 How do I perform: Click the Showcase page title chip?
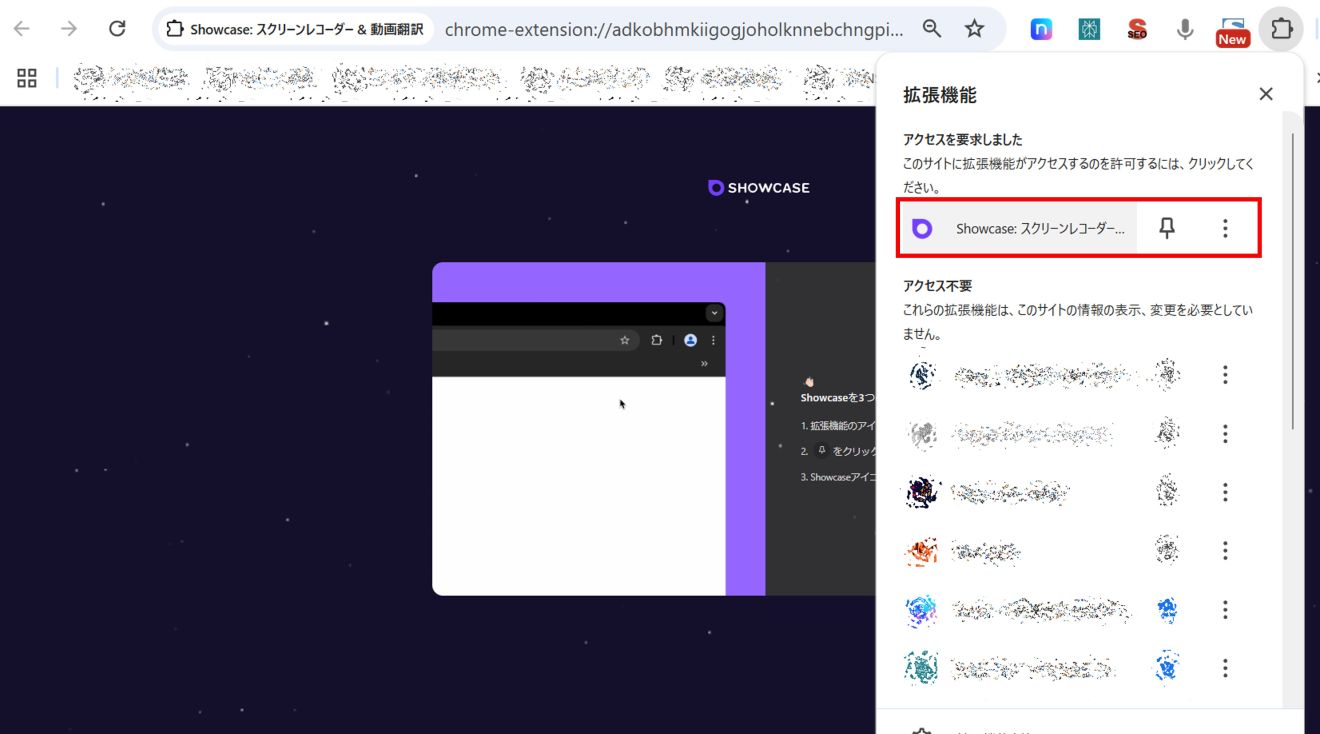pyautogui.click(x=296, y=29)
